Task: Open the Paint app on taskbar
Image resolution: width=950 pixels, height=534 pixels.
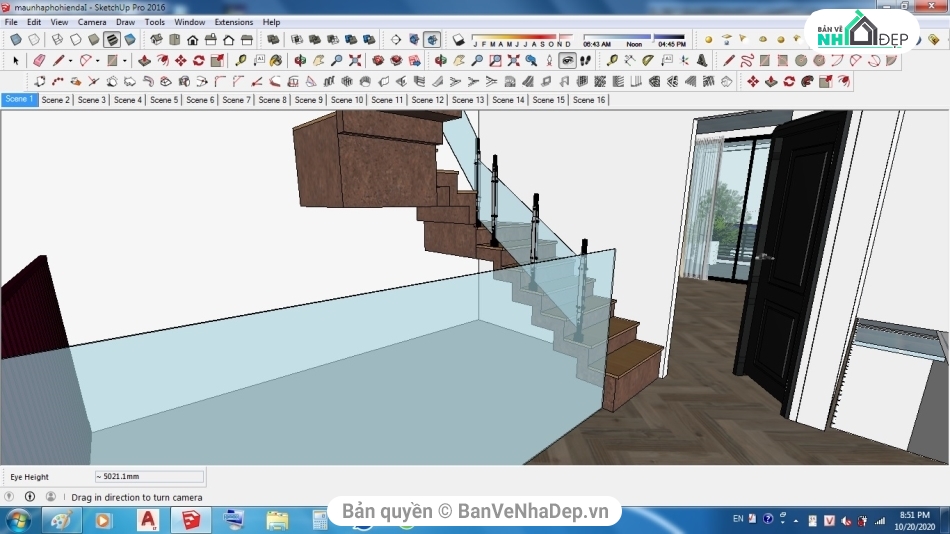Action: coord(61,521)
